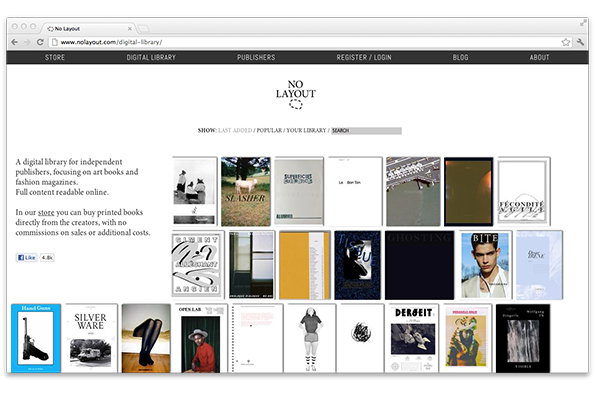
Task: Visit the BLOG section
Action: tap(460, 57)
